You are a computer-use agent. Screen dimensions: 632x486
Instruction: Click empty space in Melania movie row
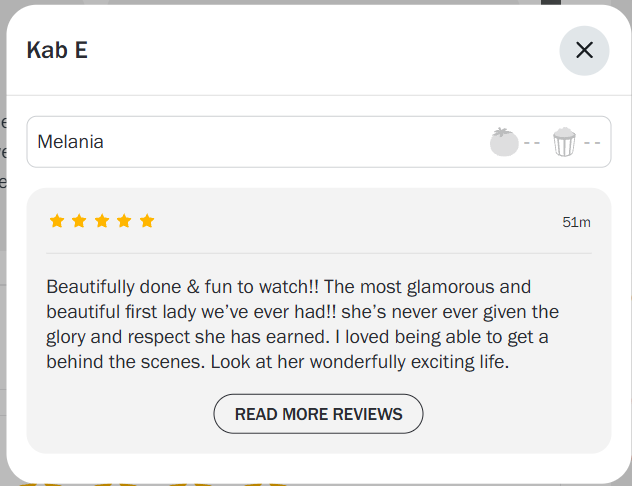point(300,142)
